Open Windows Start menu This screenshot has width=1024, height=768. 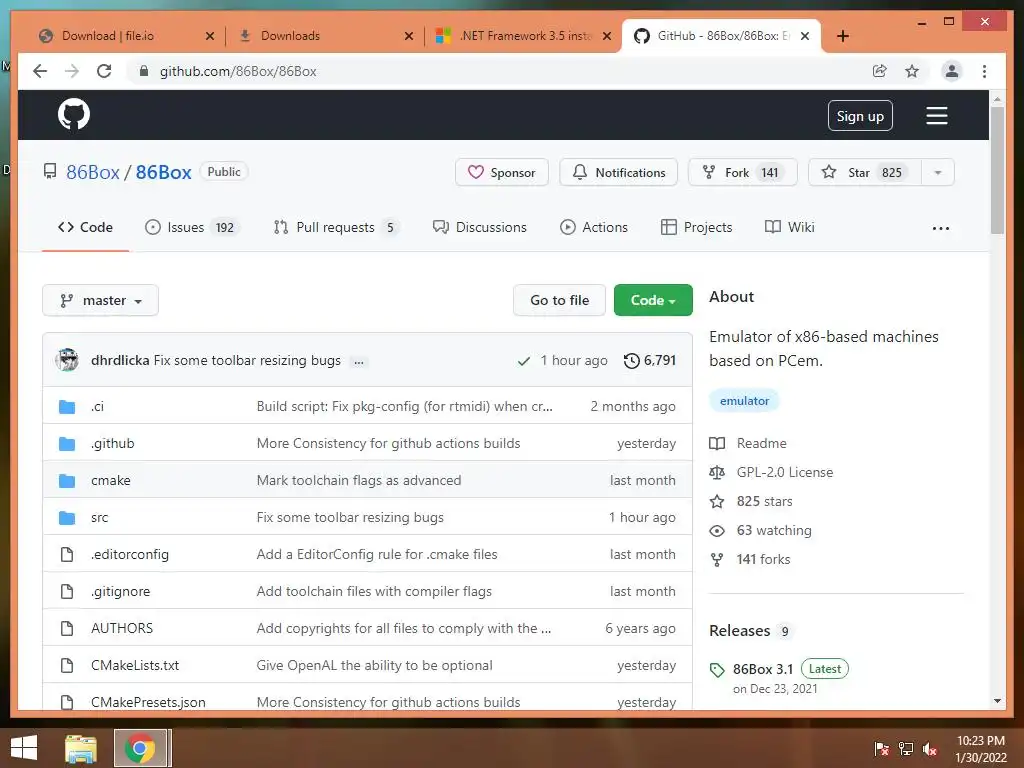[x=24, y=748]
